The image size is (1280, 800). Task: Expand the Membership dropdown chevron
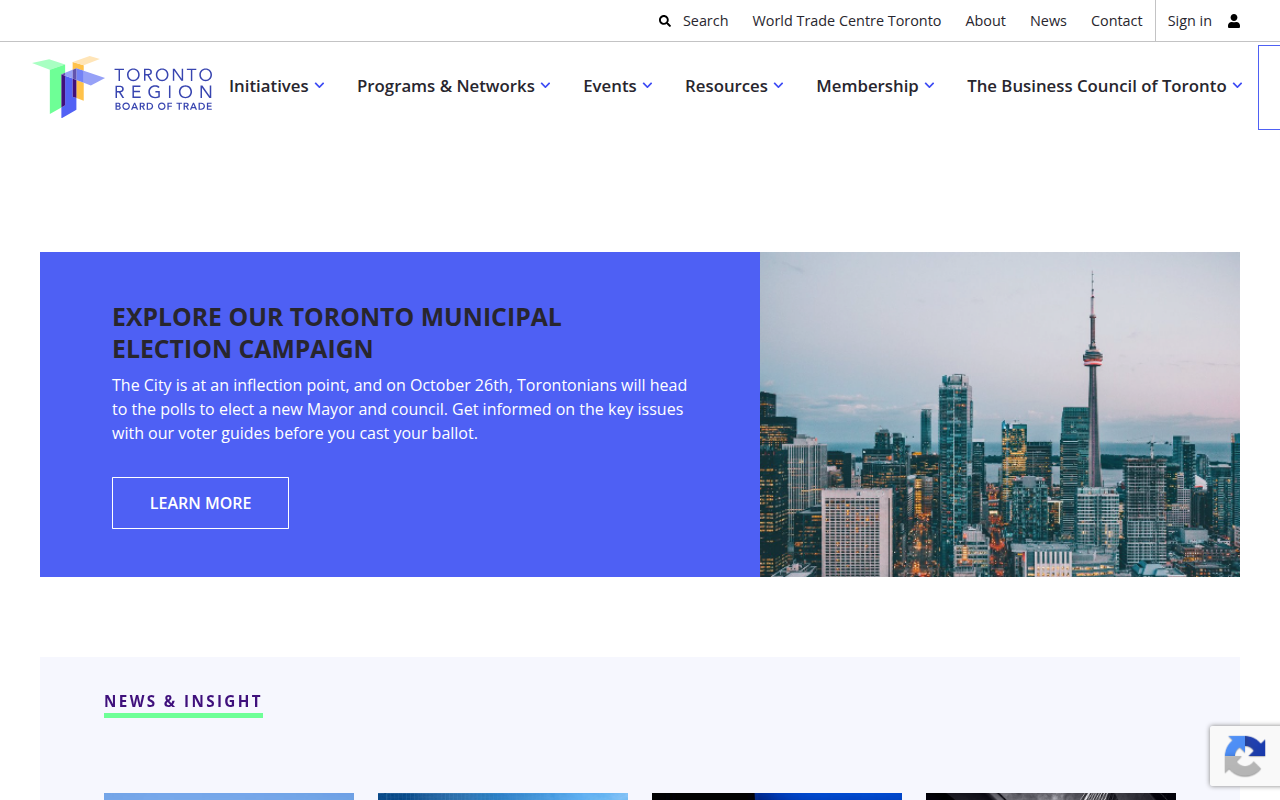[929, 86]
